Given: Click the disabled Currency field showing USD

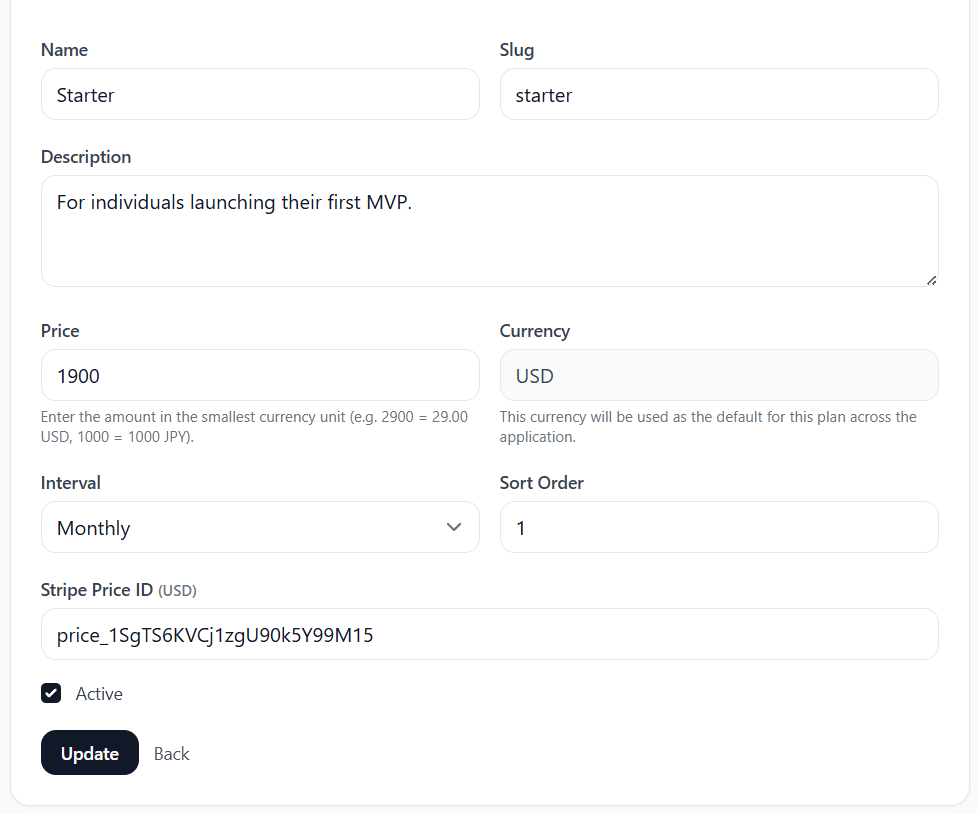Looking at the screenshot, I should (719, 375).
